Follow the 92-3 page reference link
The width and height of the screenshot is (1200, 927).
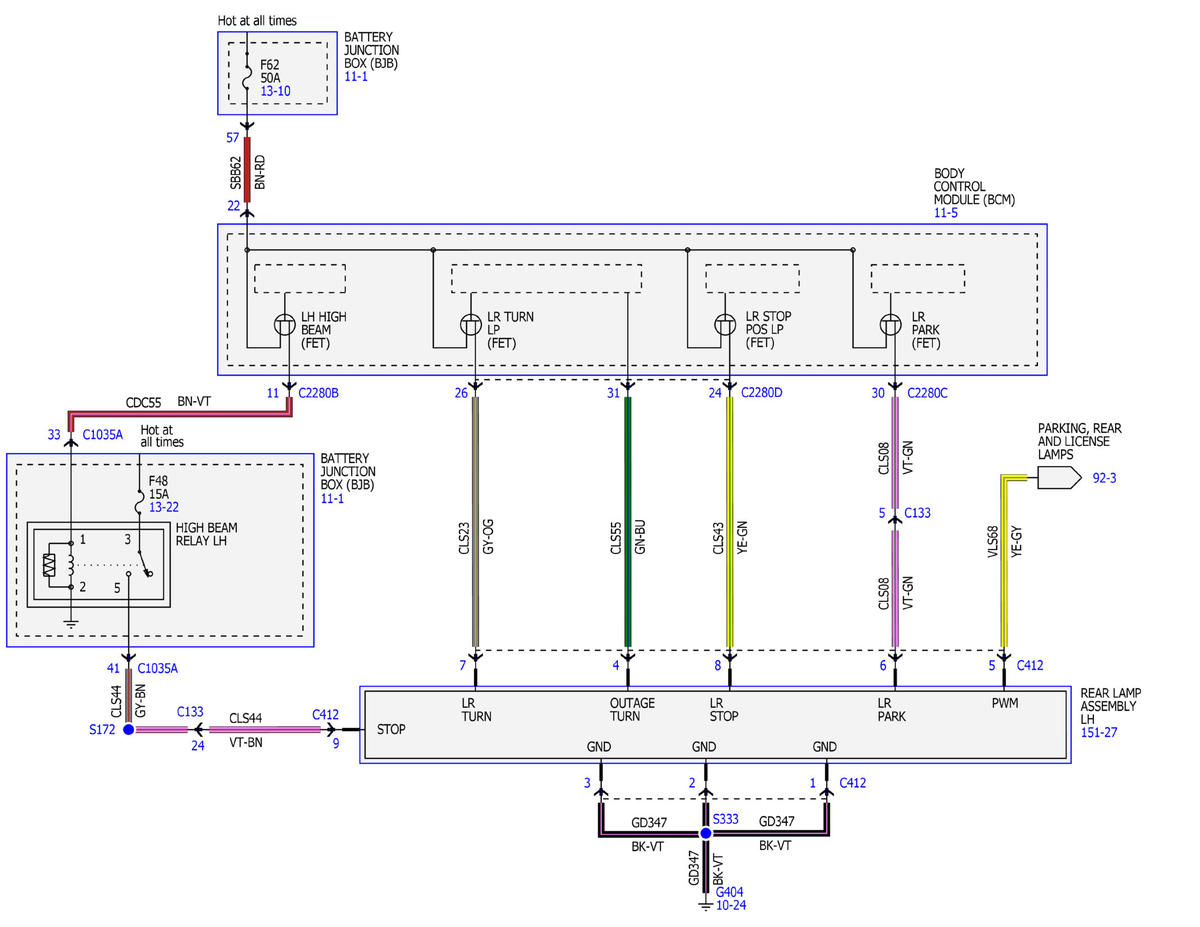click(1104, 478)
